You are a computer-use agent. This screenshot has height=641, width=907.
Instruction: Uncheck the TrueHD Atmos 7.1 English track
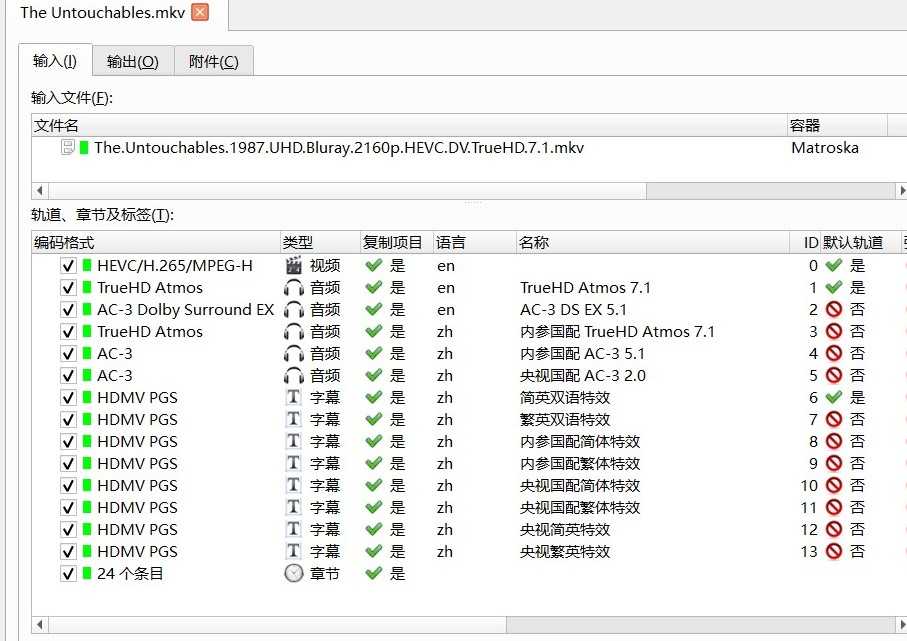point(68,288)
